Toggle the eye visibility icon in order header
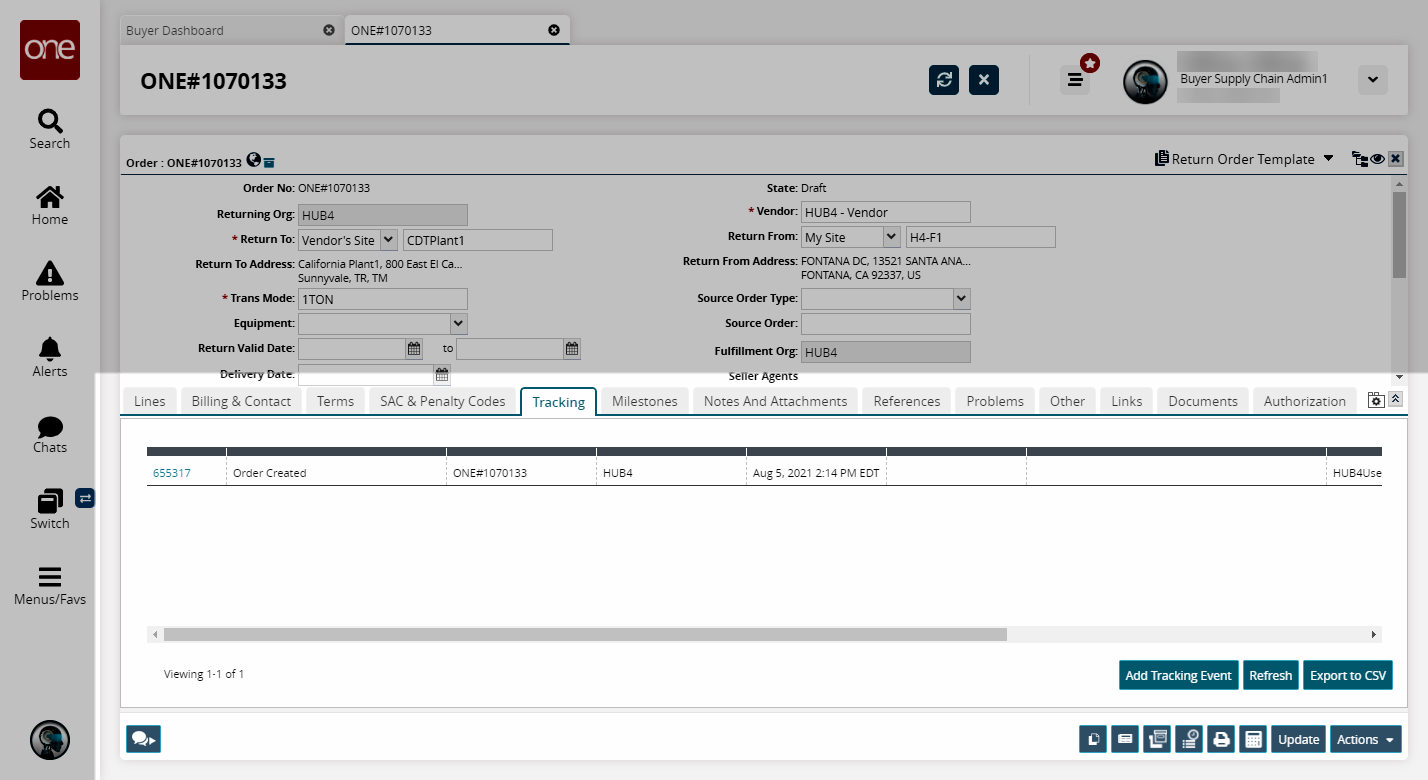Screen dimensions: 1428x780 [x=1377, y=159]
